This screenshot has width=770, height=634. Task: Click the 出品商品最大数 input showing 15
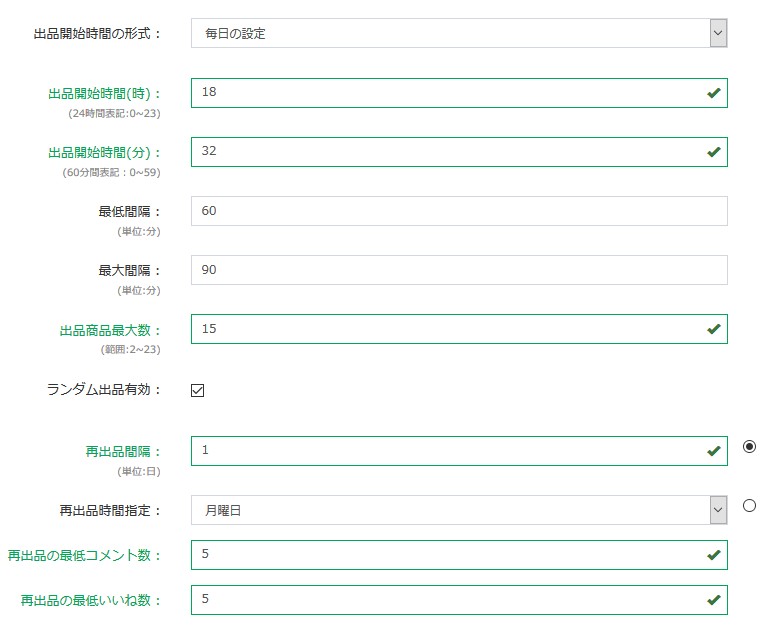440,329
